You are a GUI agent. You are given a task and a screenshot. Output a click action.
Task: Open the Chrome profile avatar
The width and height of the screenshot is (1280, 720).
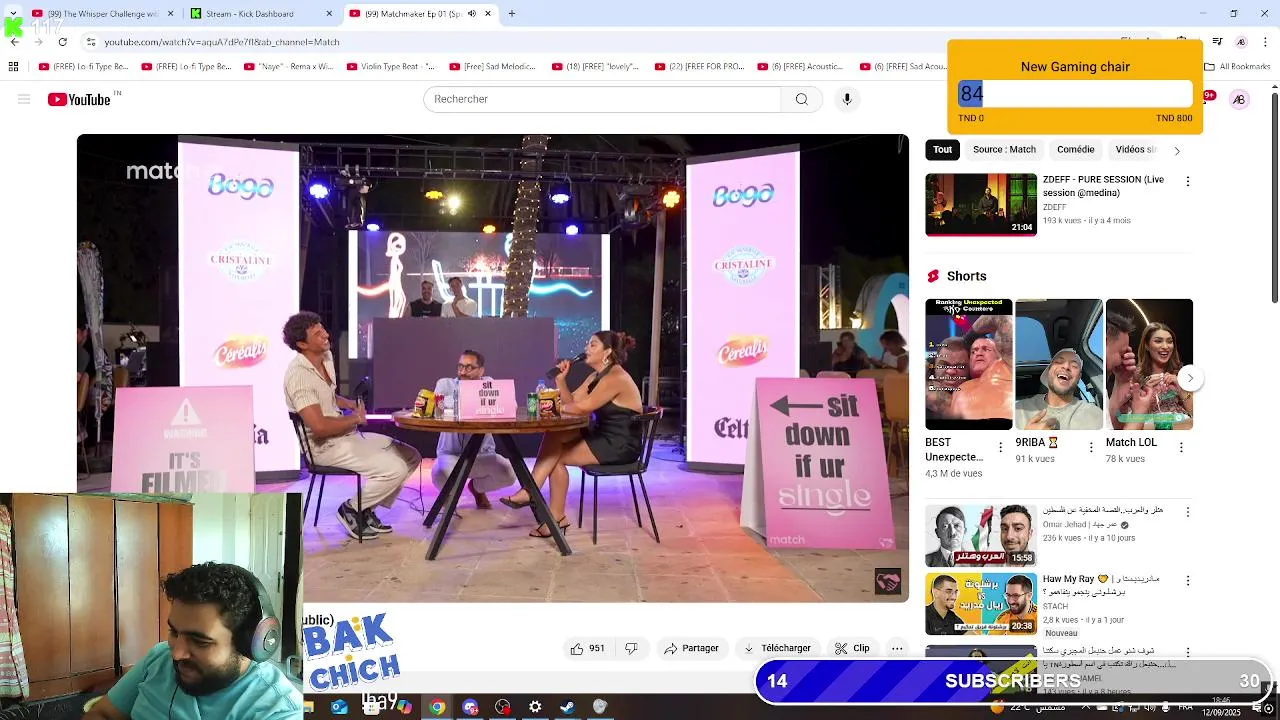1241,42
